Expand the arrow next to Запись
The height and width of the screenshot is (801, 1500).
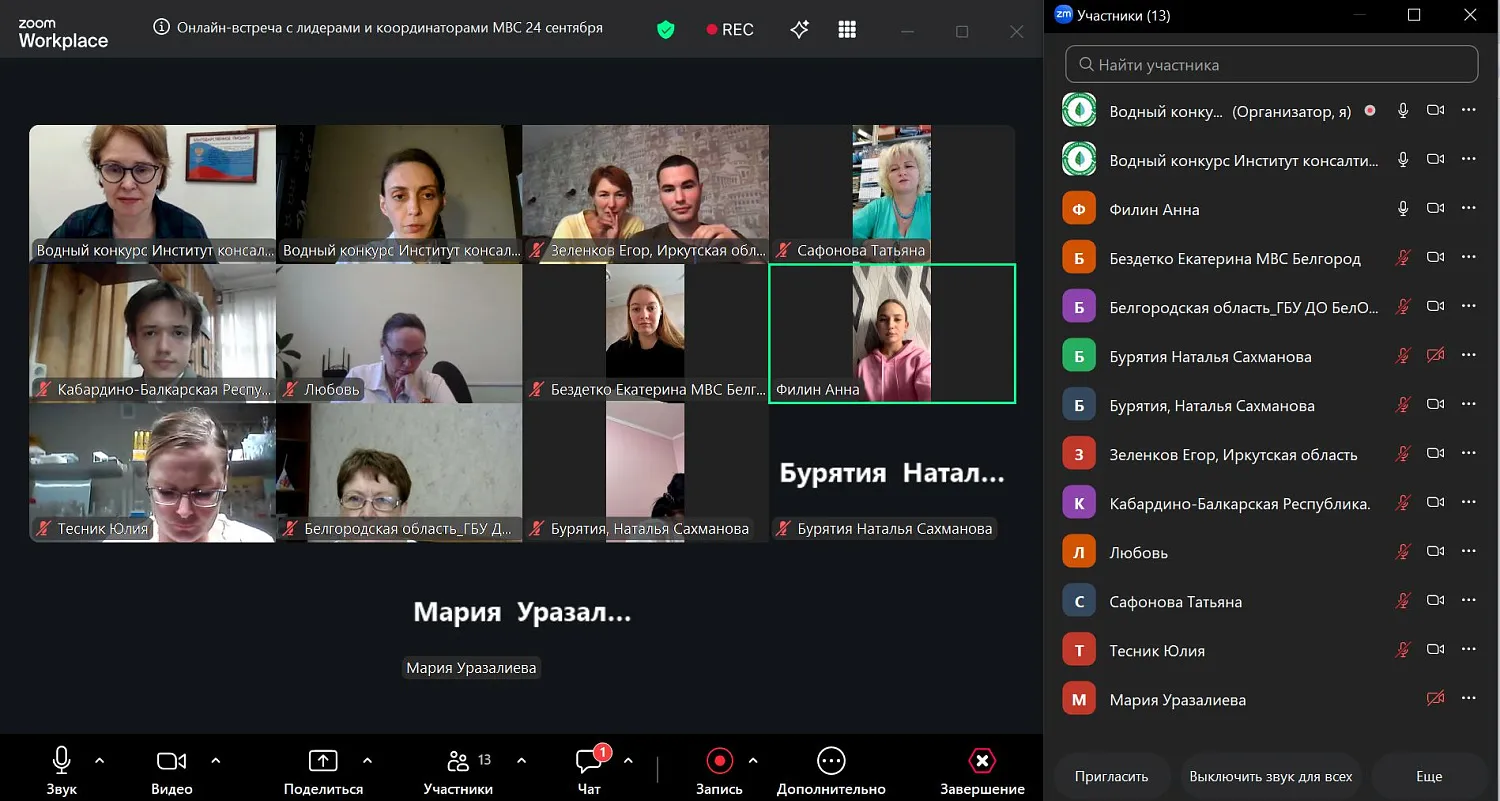[x=753, y=761]
